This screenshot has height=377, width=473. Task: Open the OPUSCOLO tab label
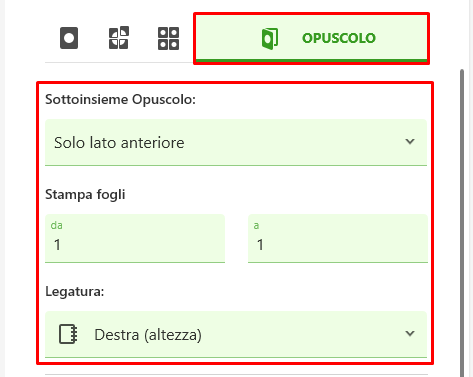coord(339,38)
